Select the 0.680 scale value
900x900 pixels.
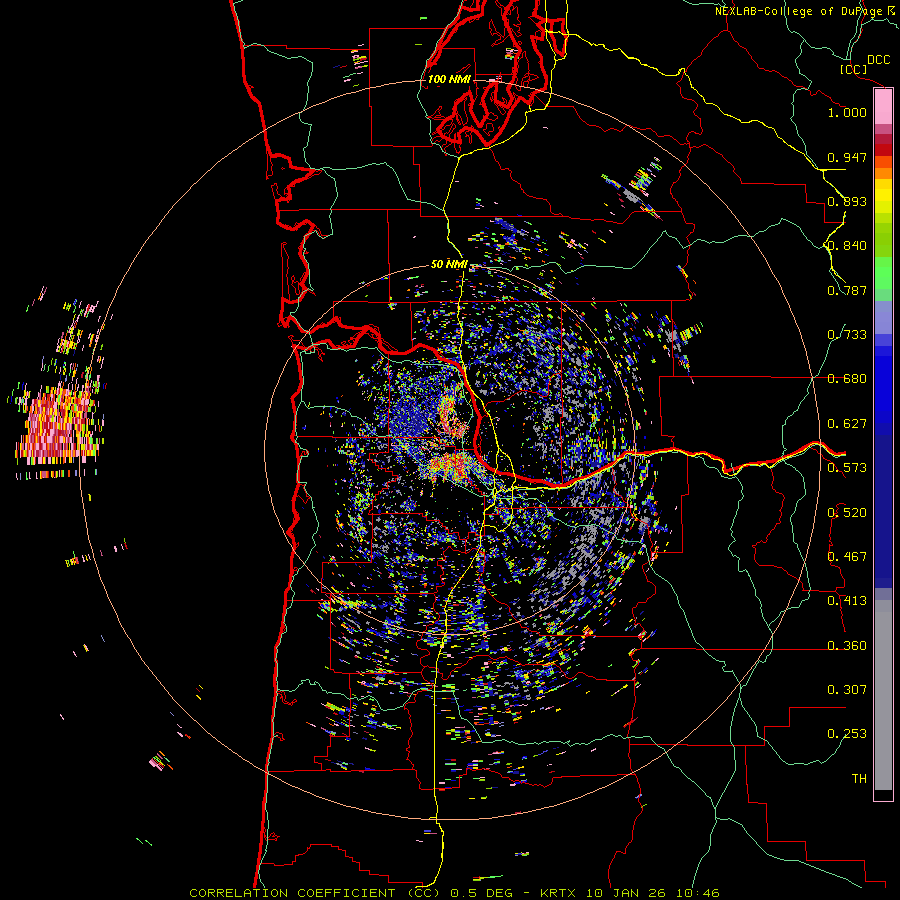847,379
